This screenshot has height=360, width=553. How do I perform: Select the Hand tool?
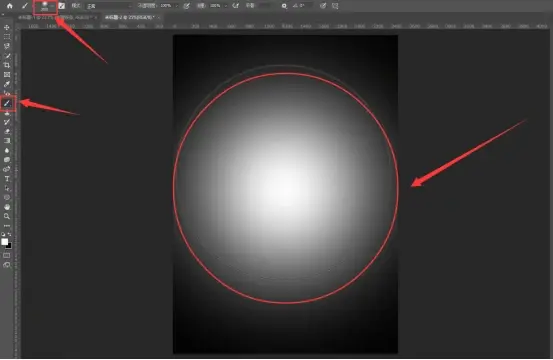[7, 207]
